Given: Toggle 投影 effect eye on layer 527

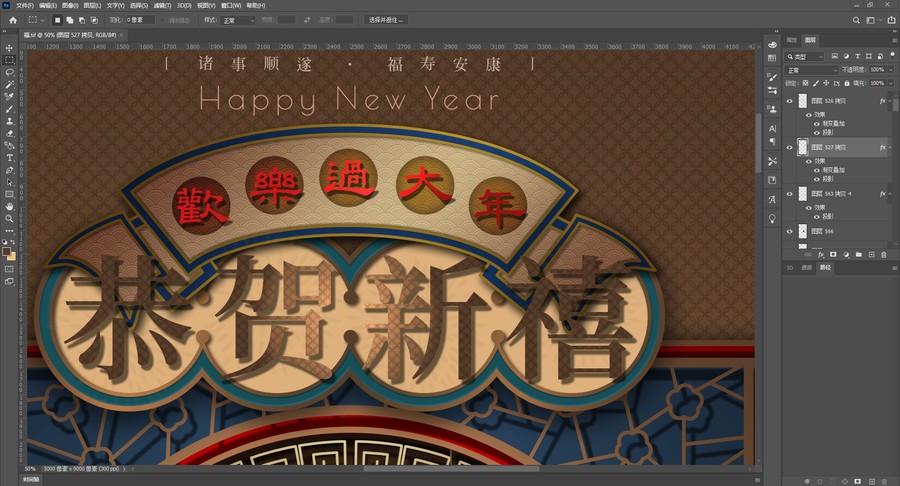Looking at the screenshot, I should click(x=817, y=179).
